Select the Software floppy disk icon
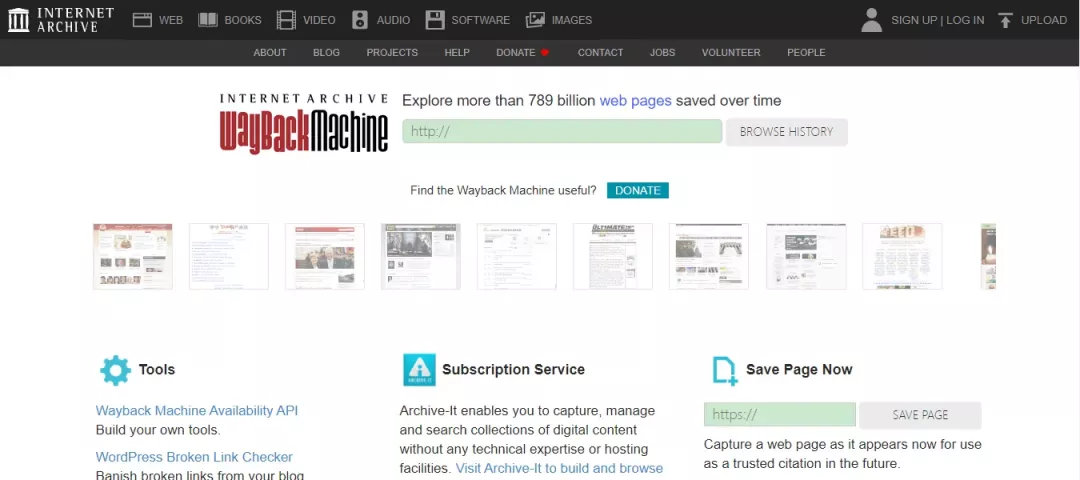 click(435, 20)
